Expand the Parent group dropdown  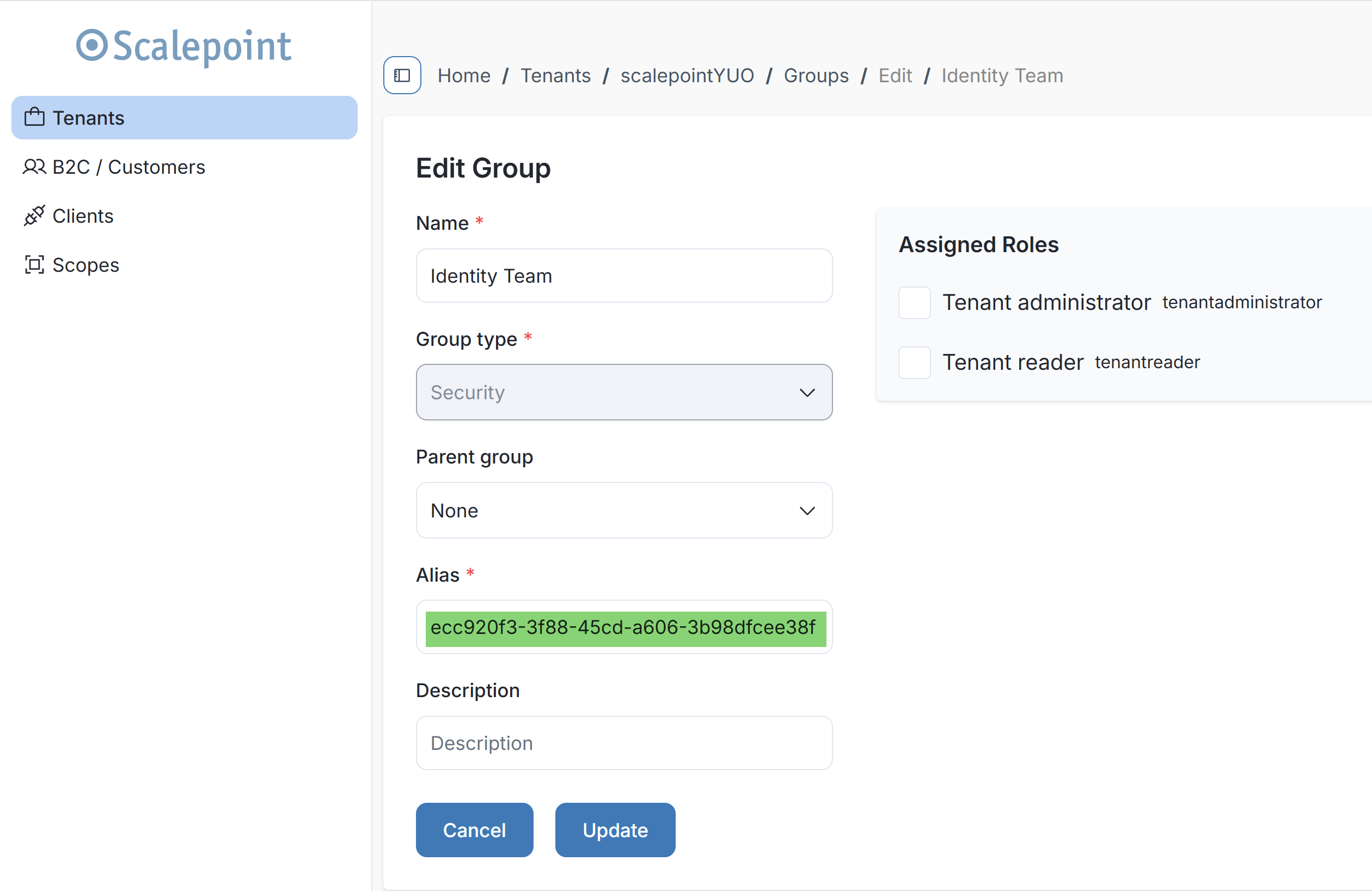click(x=623, y=510)
